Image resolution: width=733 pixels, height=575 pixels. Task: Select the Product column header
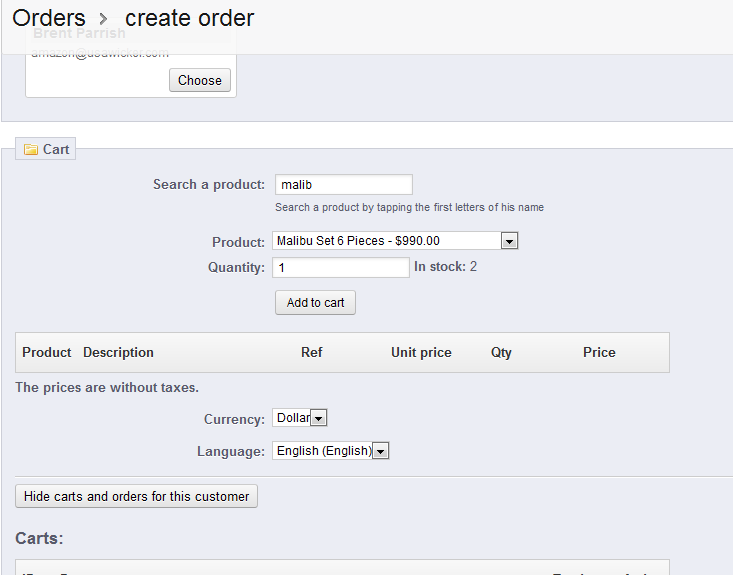click(47, 353)
